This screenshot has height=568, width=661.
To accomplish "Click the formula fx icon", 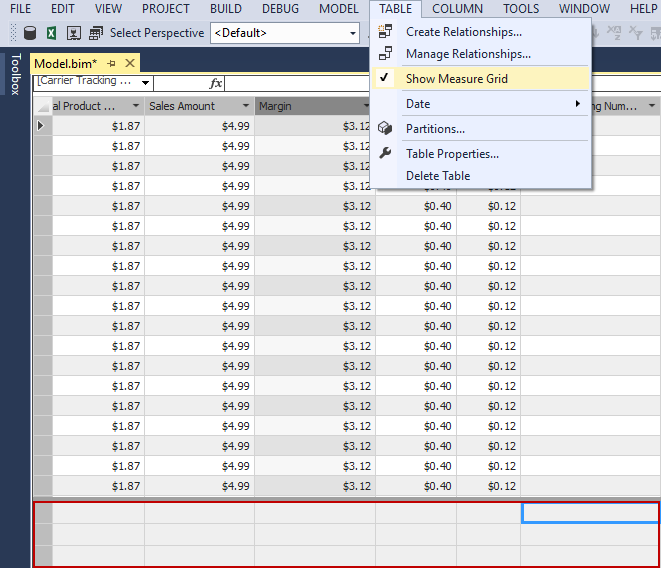I will [x=216, y=83].
